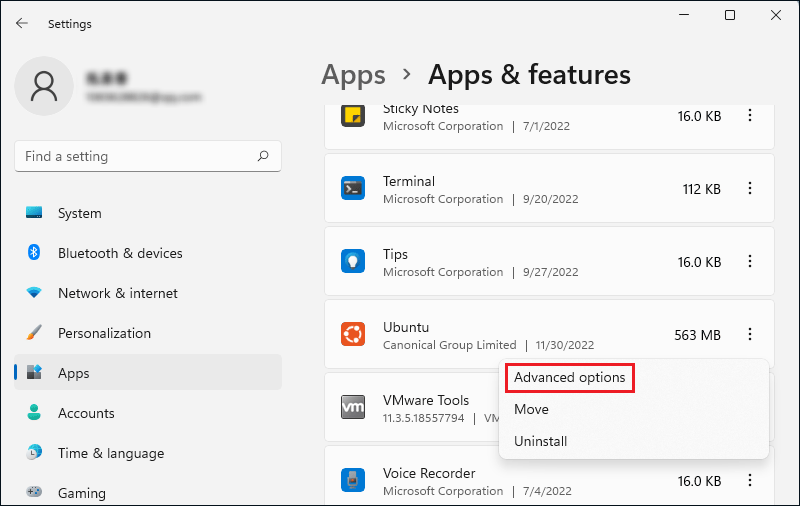Screen dimensions: 800x506
Task: Click the Voice Recorder app name
Action: click(x=429, y=473)
